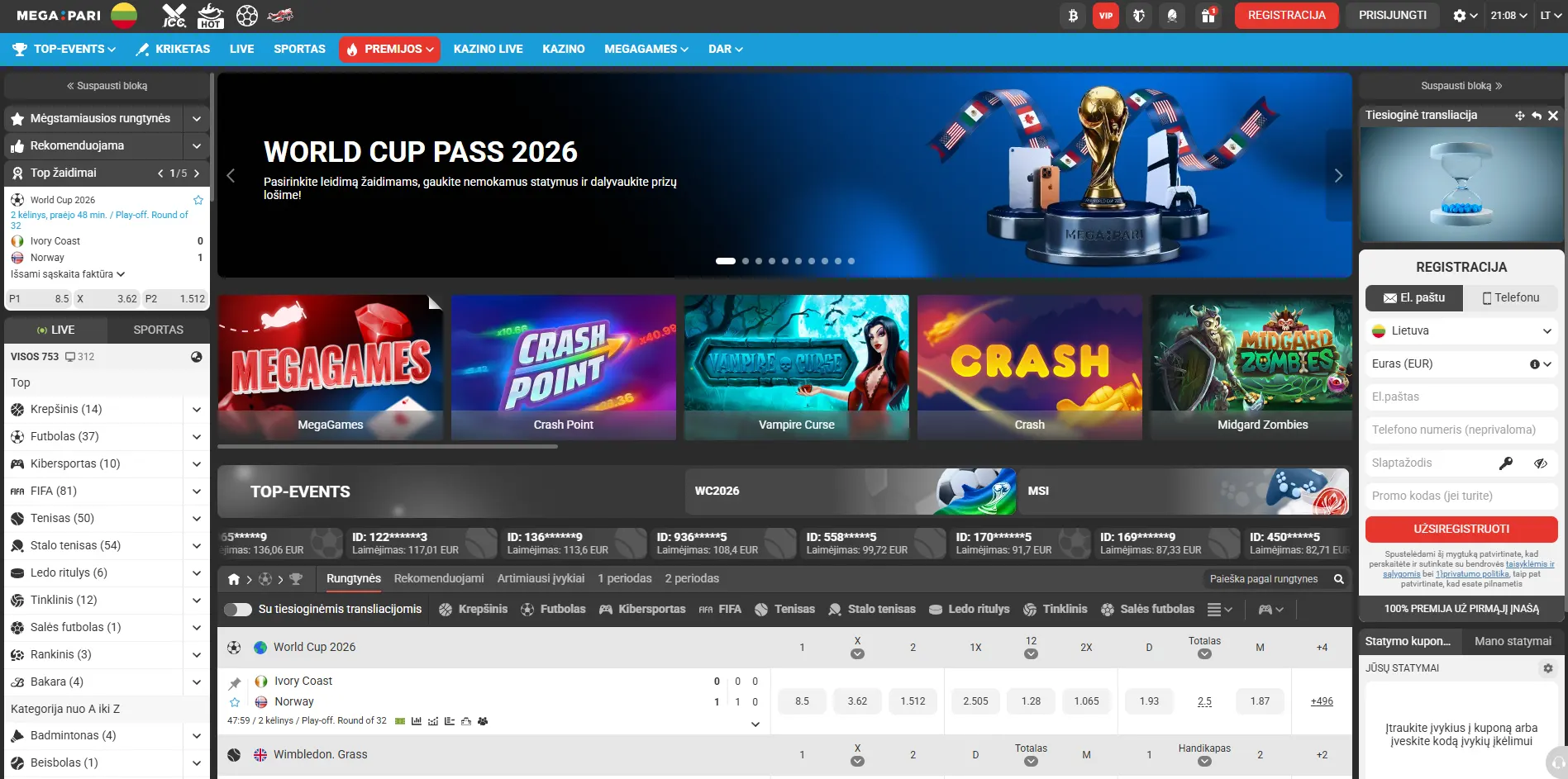The image size is (1568, 779).
Task: Click the soccer ball icon in header
Action: click(246, 16)
